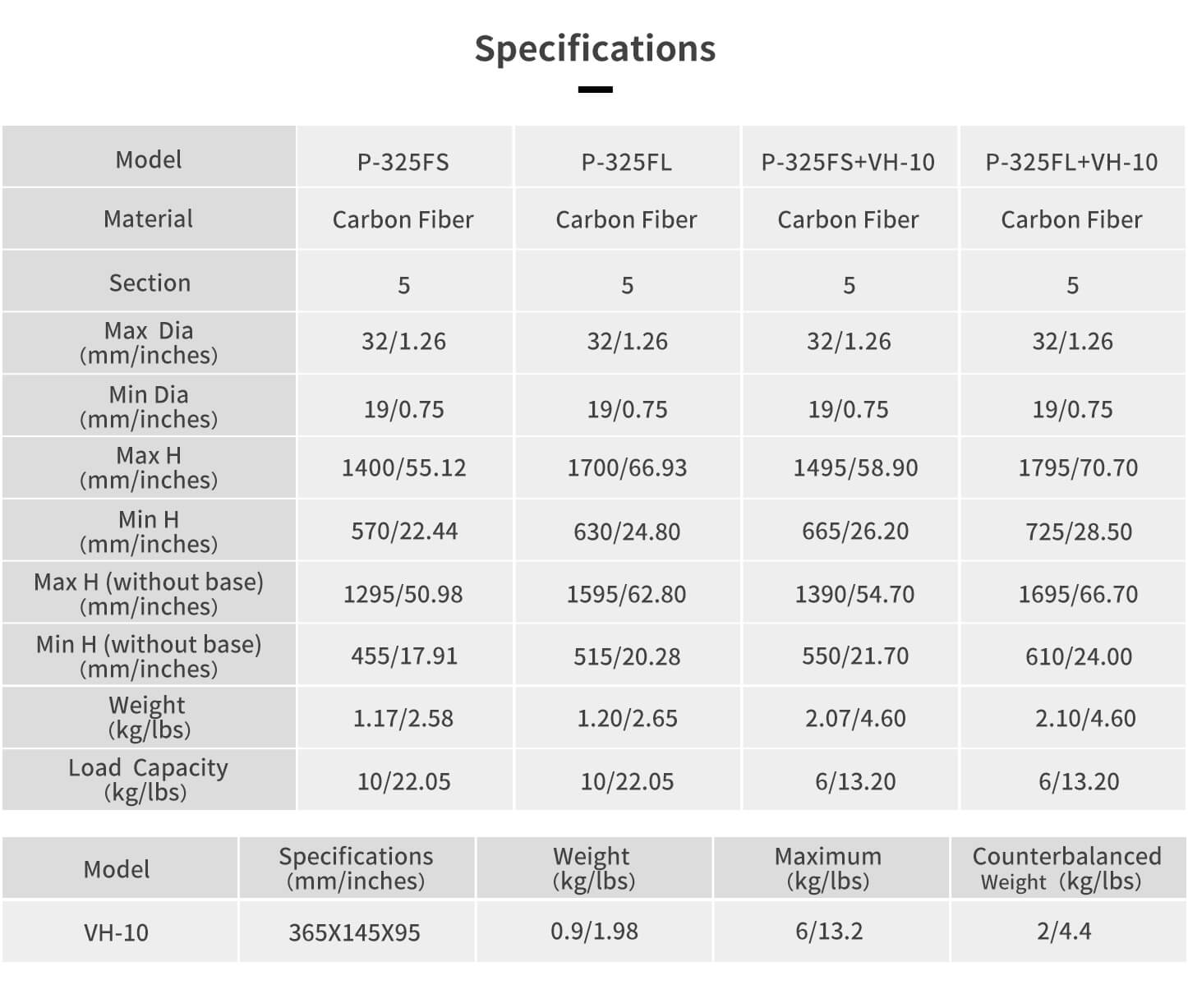Select the Section row label

point(150,283)
